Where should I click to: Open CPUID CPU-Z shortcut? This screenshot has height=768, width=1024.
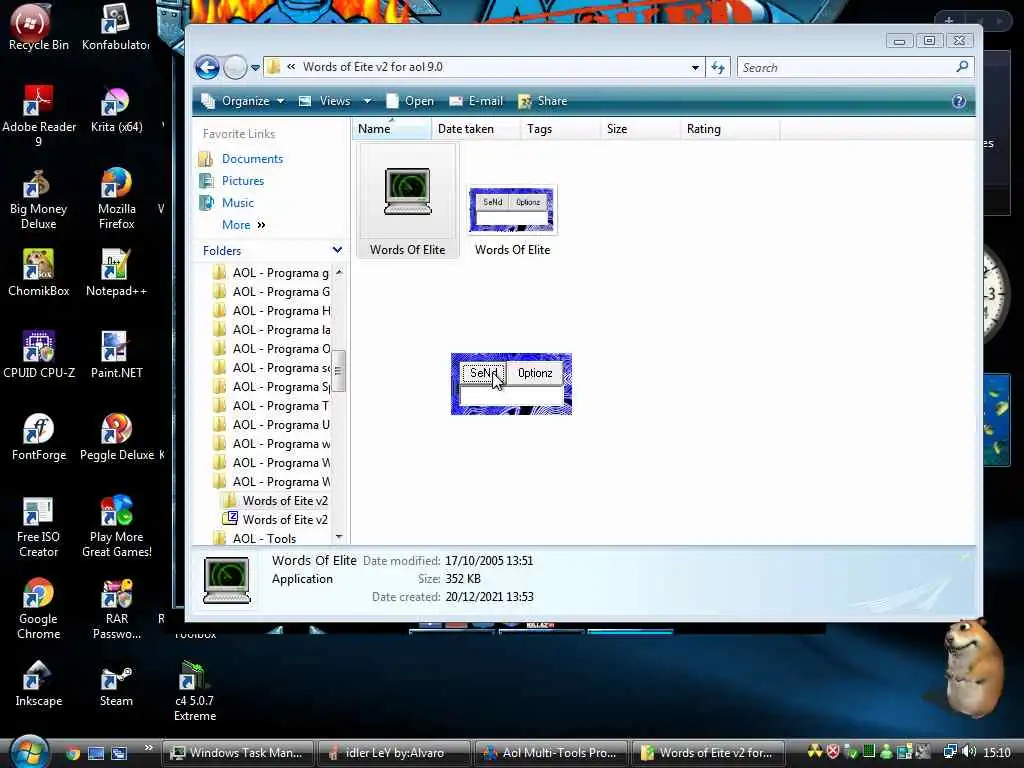coord(38,355)
